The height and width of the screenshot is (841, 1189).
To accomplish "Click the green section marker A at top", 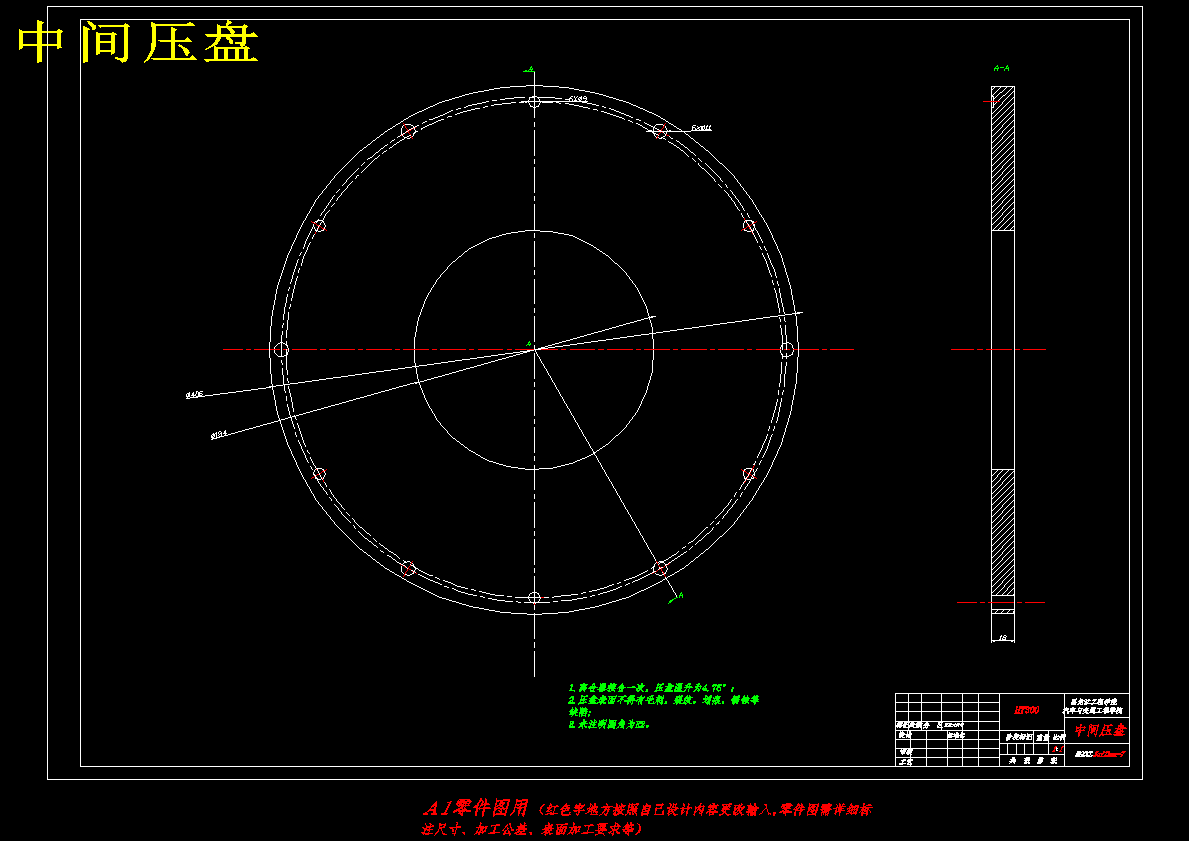I will [530, 70].
